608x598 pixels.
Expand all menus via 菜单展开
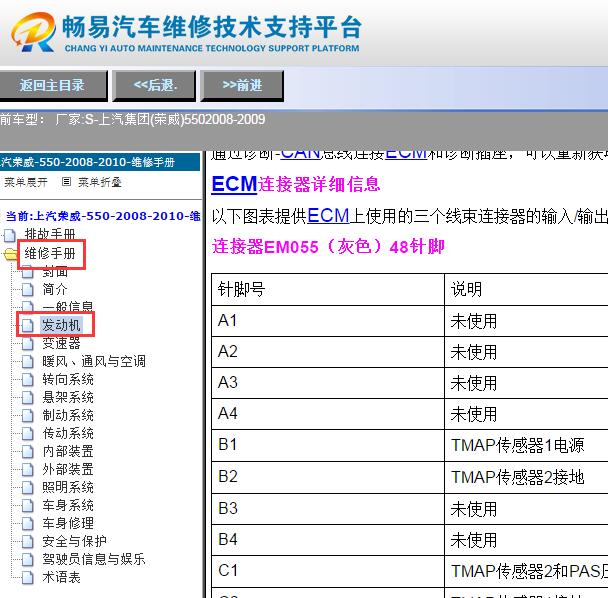26,182
